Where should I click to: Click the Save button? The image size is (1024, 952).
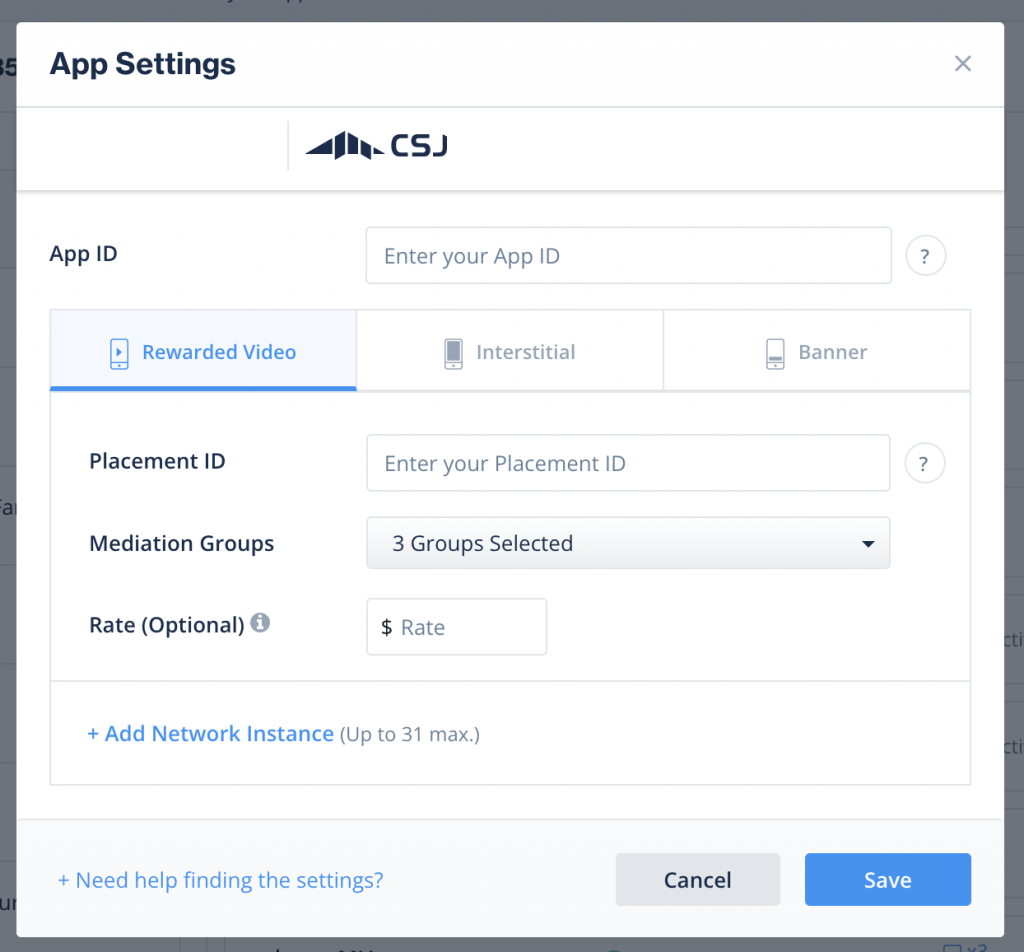887,880
